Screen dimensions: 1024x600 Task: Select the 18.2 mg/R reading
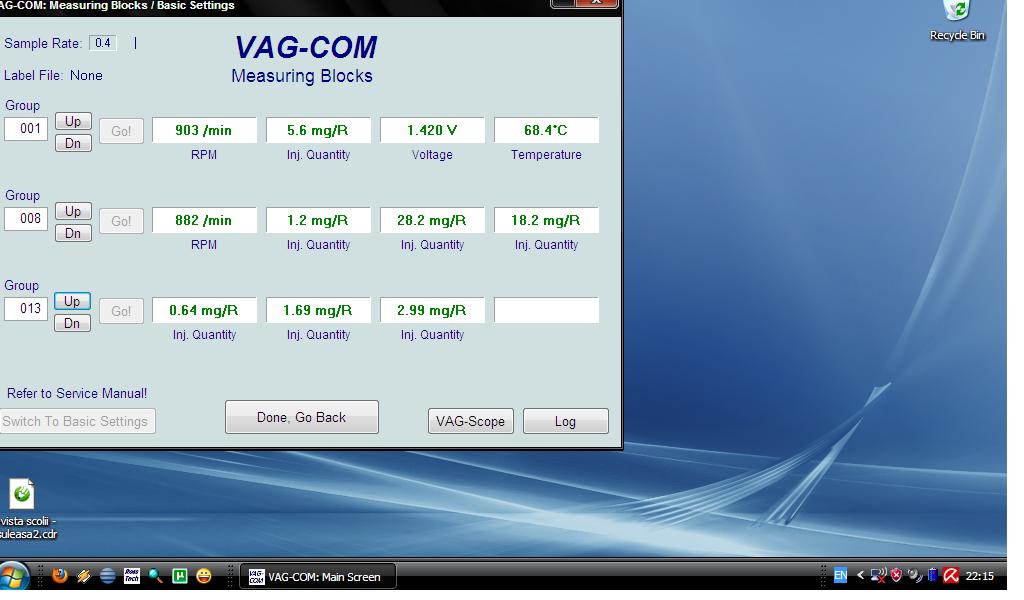(546, 220)
